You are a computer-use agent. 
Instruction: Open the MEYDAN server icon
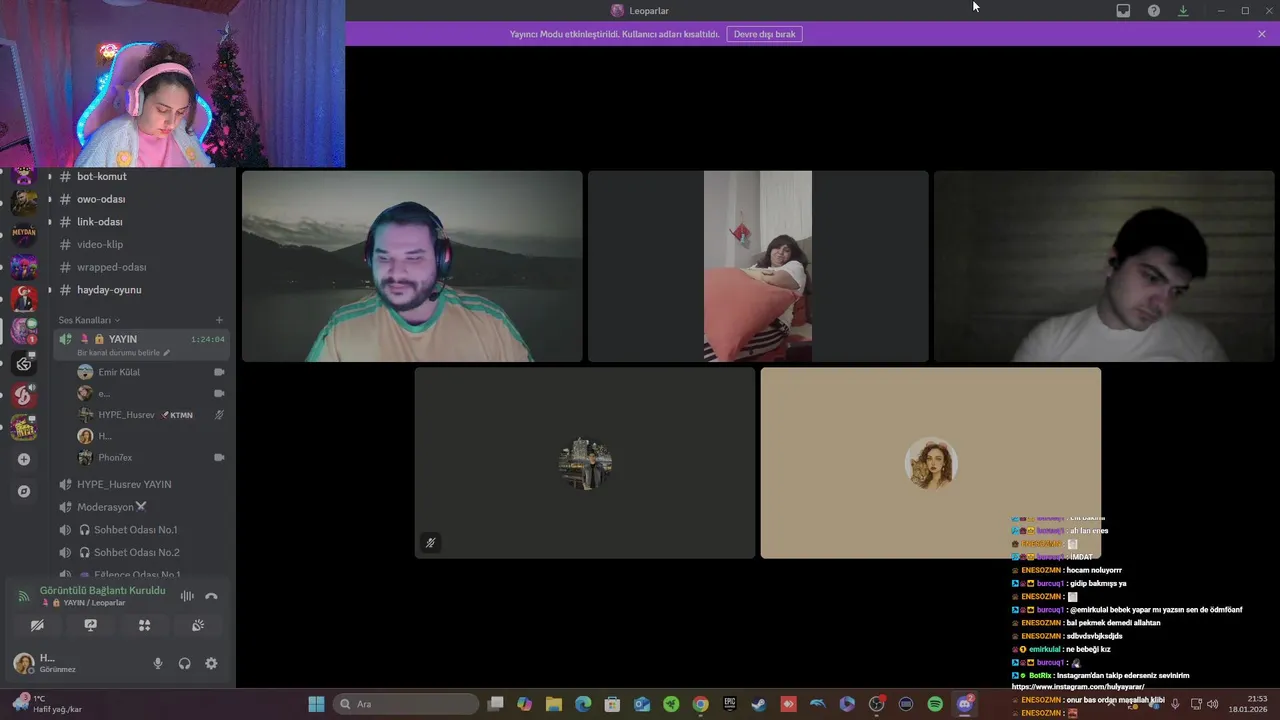point(24,233)
